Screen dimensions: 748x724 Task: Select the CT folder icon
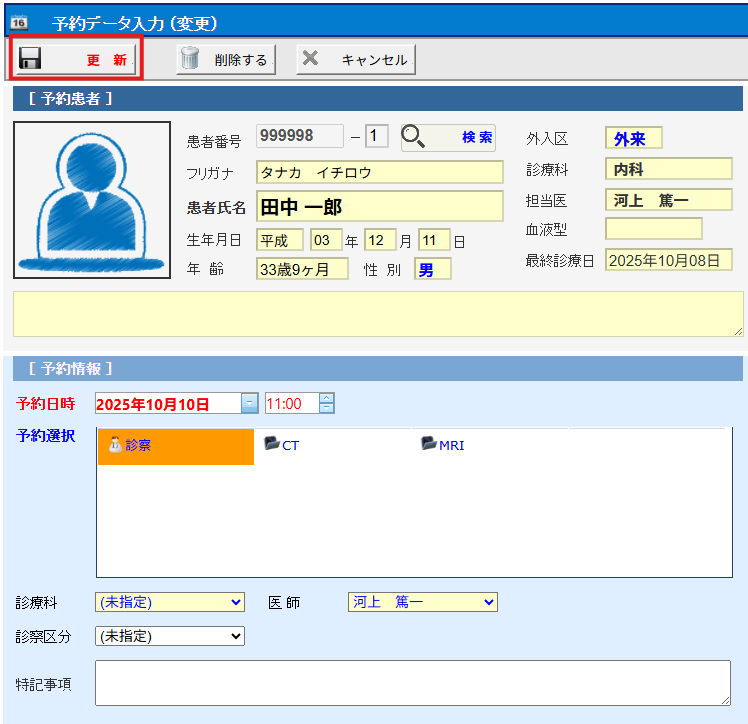click(271, 444)
